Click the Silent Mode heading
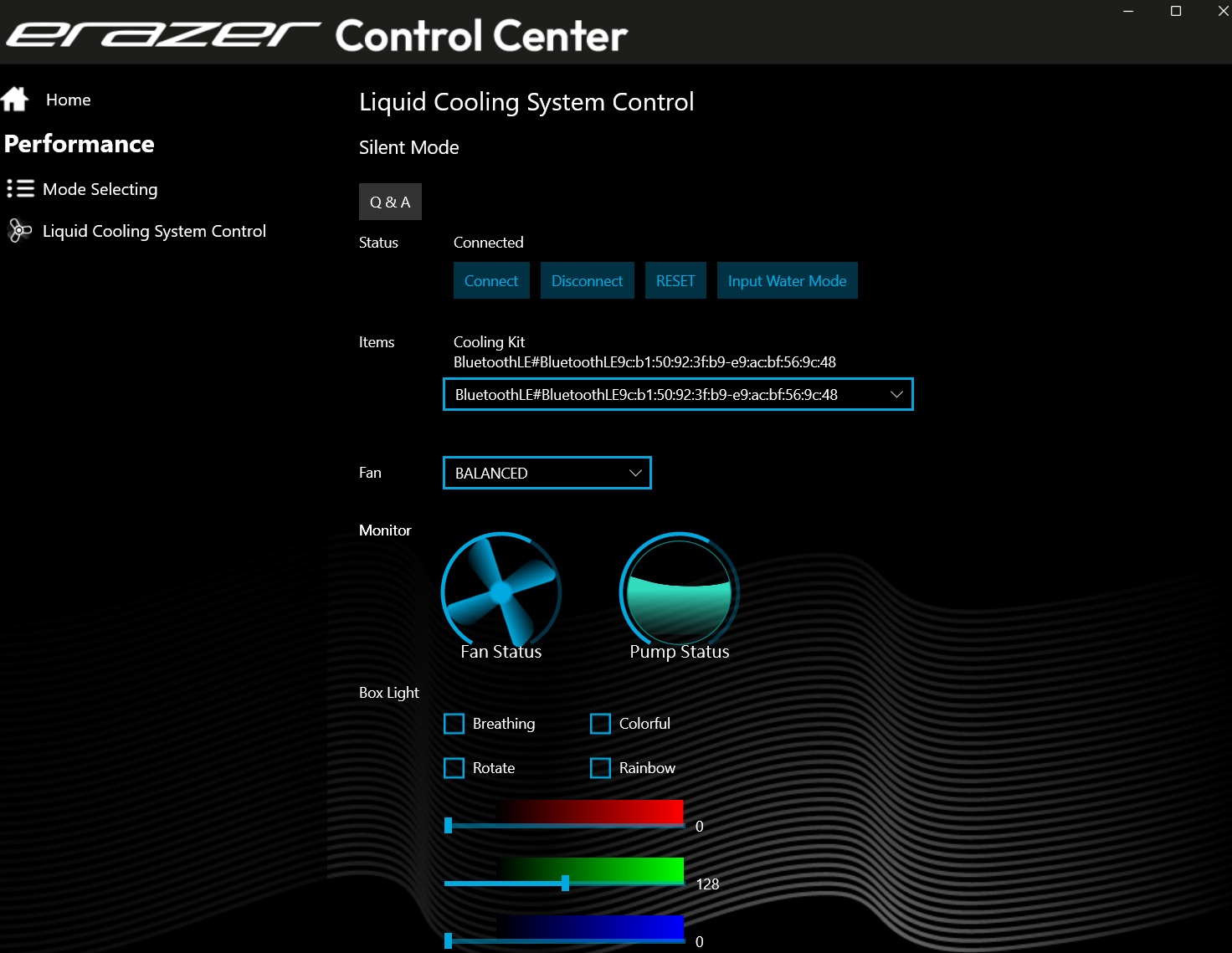1232x953 pixels. tap(408, 147)
